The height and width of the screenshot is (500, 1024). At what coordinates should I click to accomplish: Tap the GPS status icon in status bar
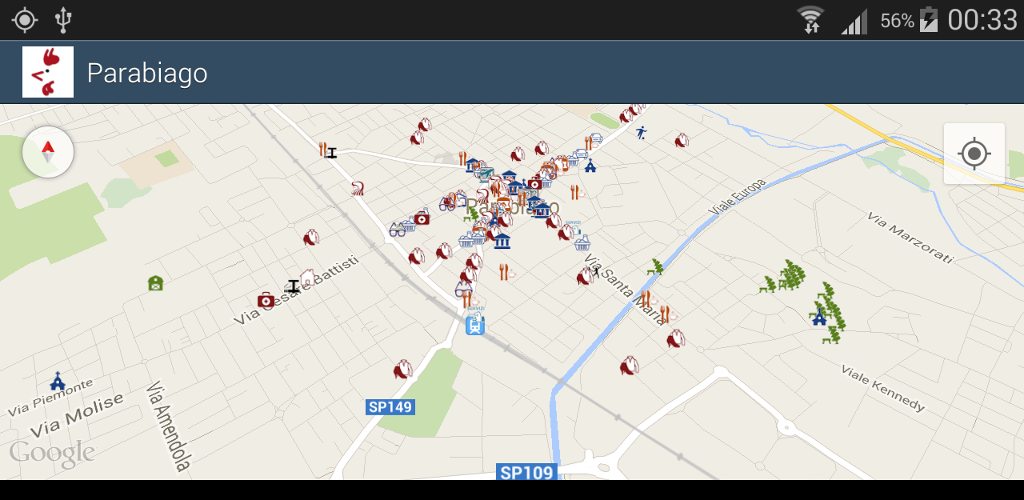[x=24, y=20]
